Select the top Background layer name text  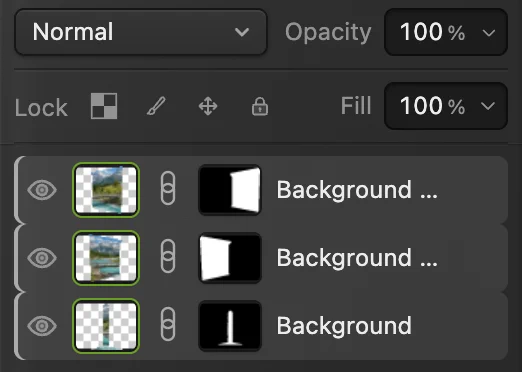point(357,190)
